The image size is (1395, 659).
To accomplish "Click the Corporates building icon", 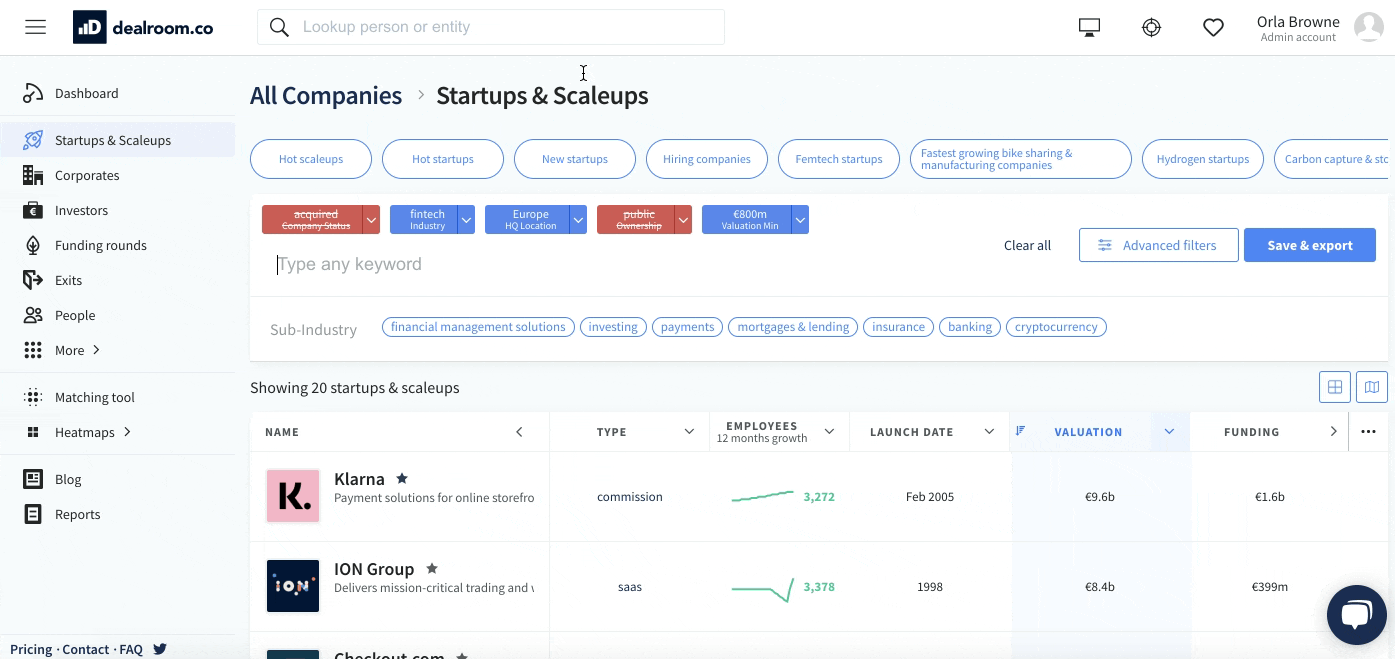I will coord(33,175).
